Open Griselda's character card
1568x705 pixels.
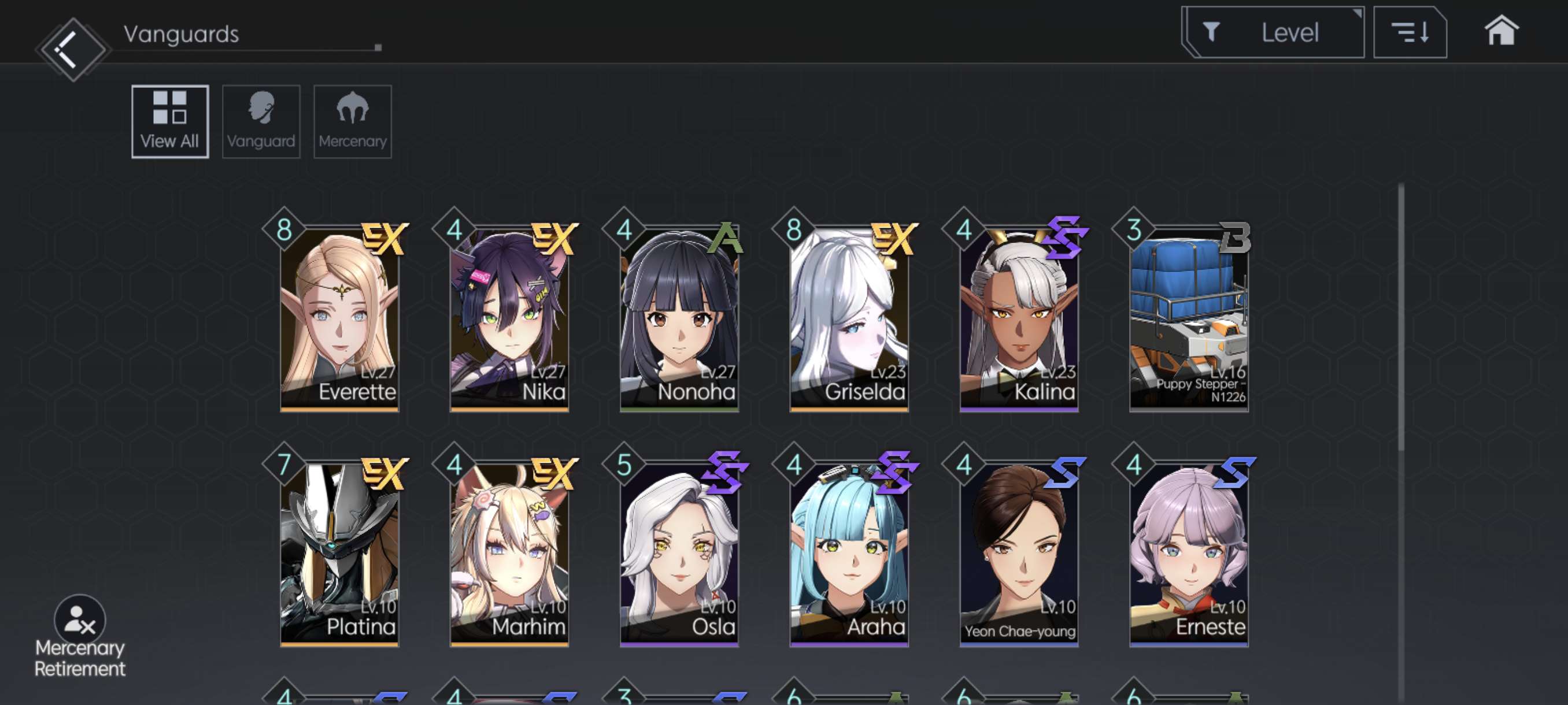849,317
